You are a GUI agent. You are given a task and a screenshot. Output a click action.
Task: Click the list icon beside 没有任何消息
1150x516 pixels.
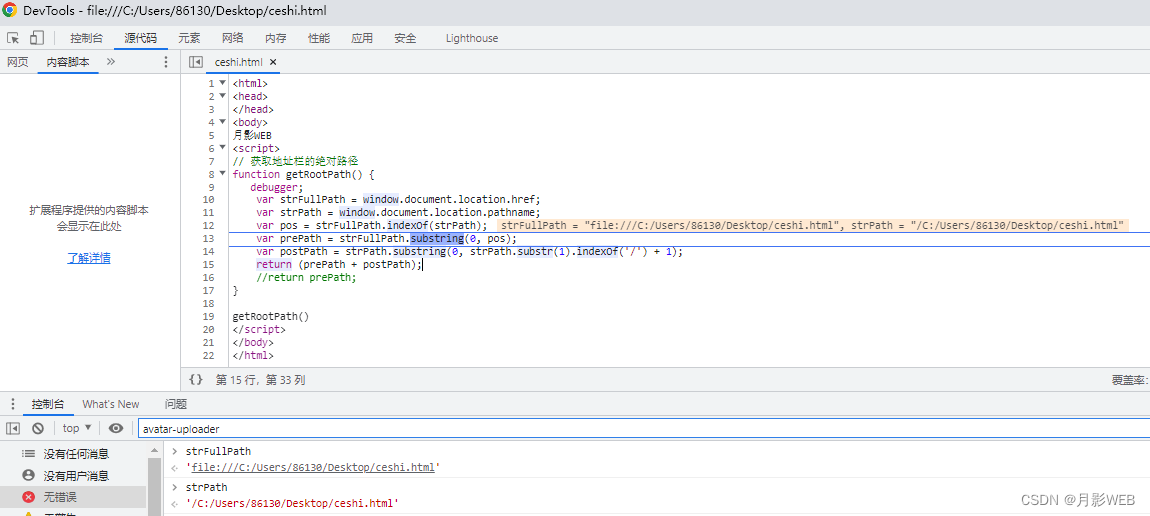pos(29,454)
